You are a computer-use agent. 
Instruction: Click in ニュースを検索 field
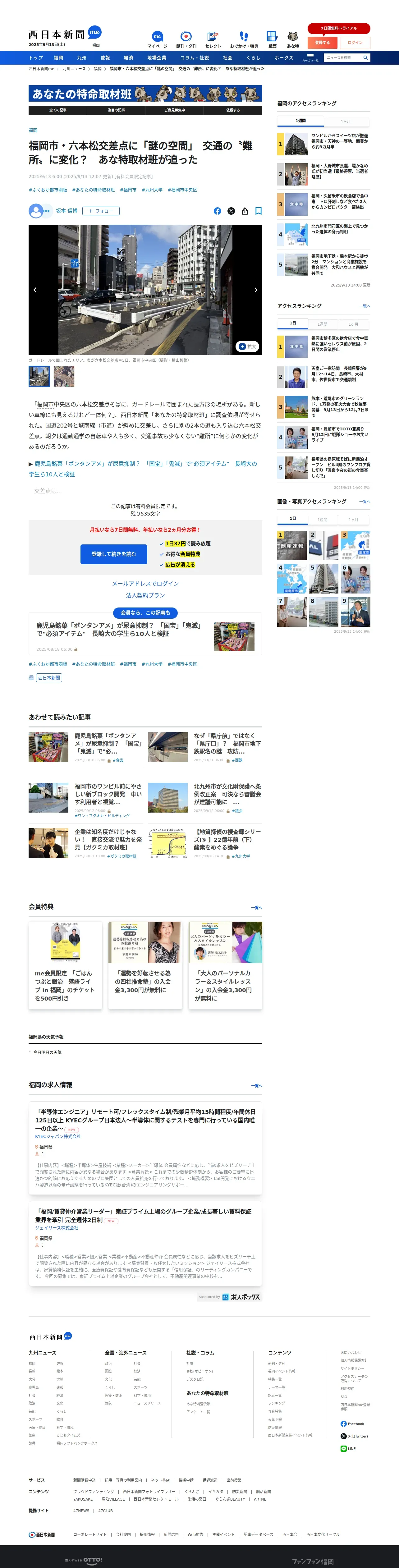pyautogui.click(x=343, y=58)
